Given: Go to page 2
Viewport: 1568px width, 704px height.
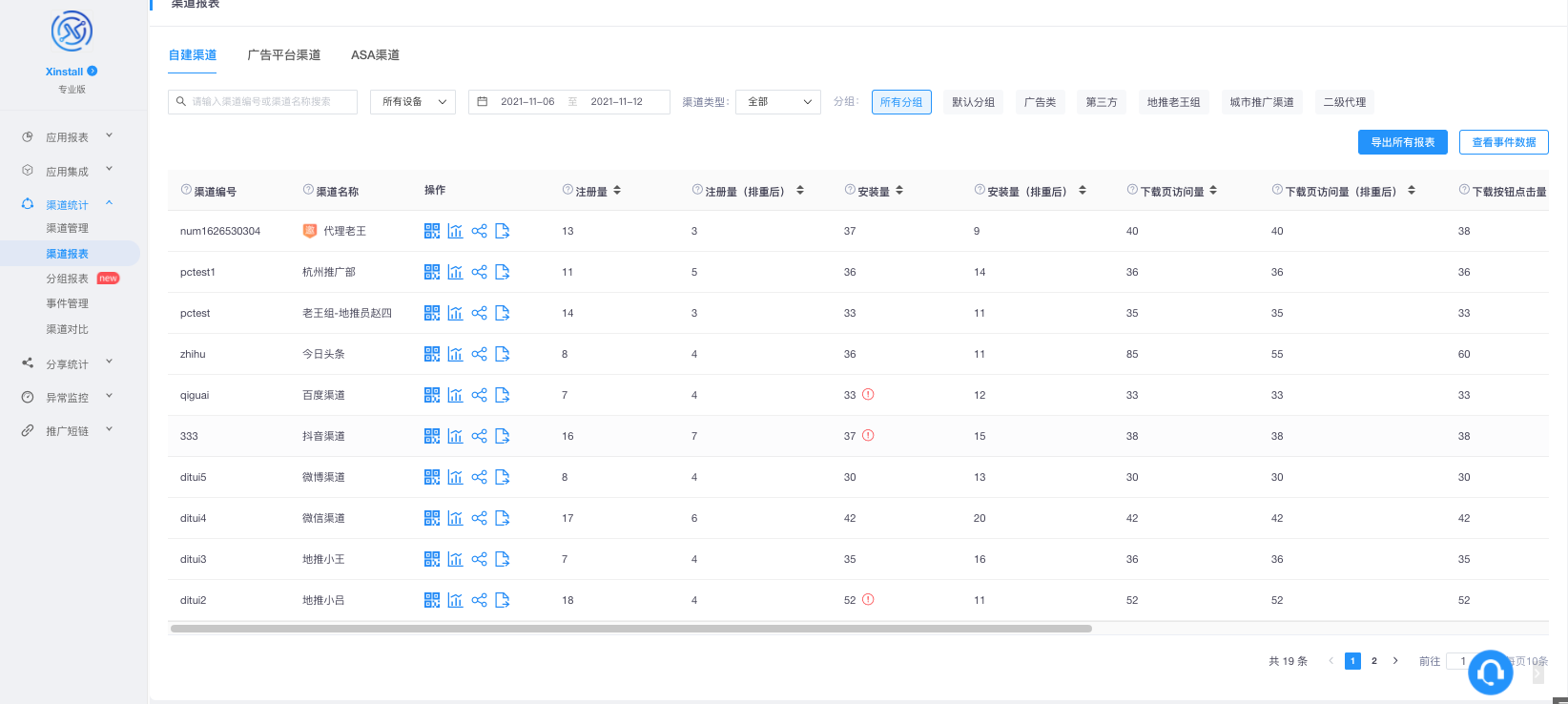Looking at the screenshot, I should click(1374, 661).
